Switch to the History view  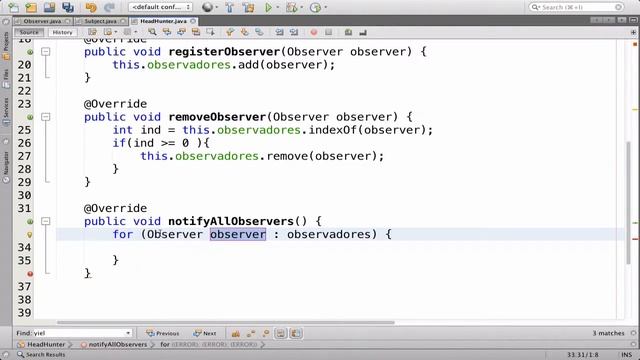pyautogui.click(x=62, y=32)
